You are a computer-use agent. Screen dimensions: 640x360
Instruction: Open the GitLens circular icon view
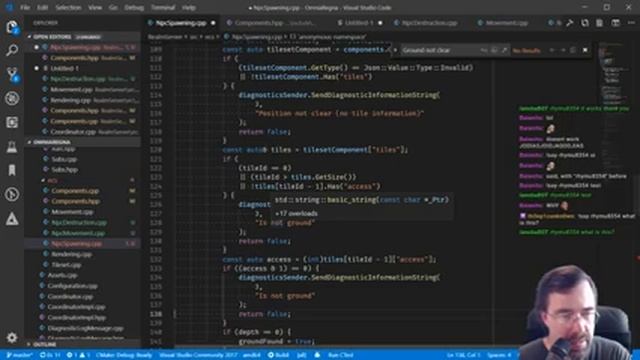pyautogui.click(x=12, y=194)
